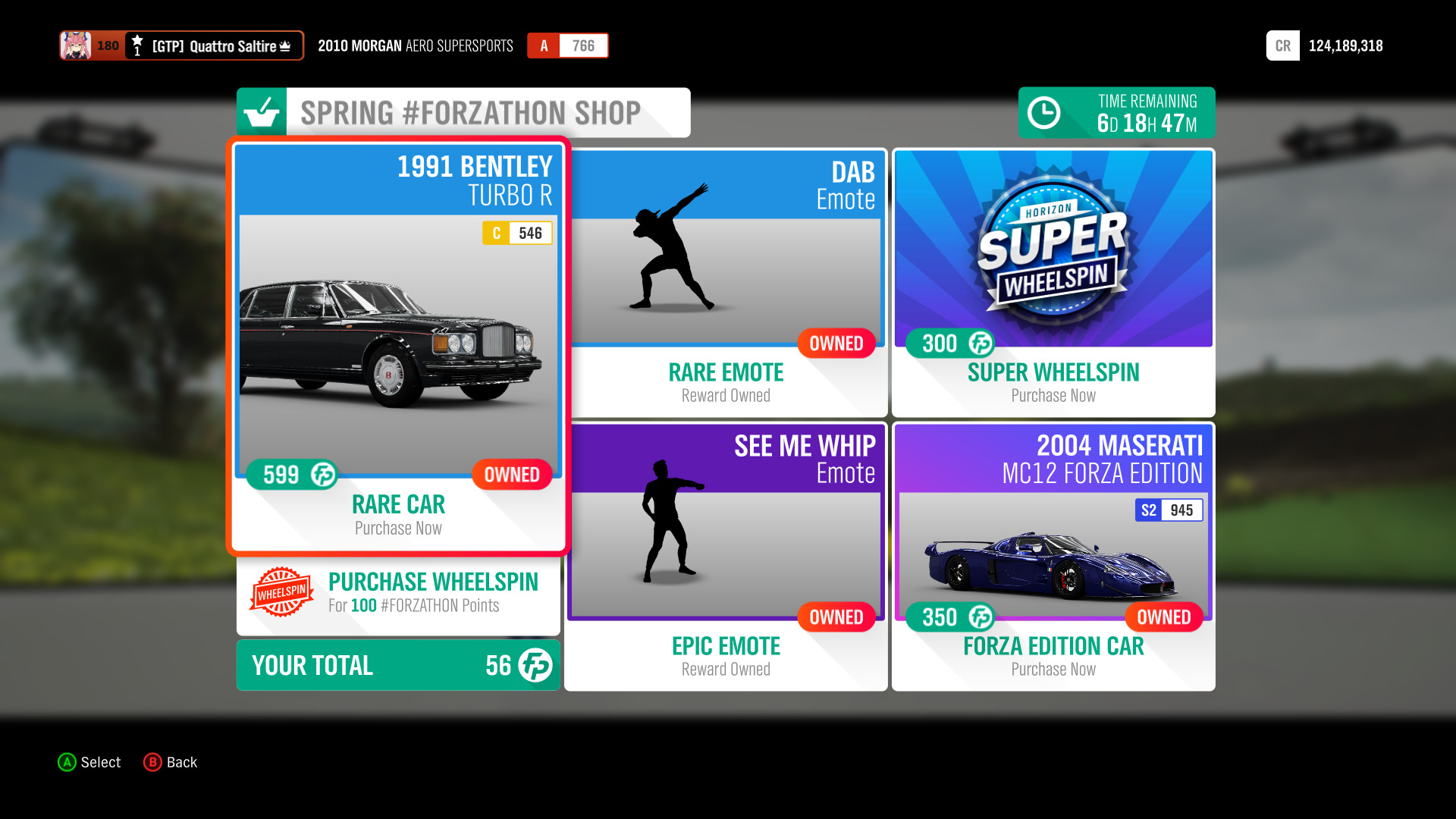Viewport: 1456px width, 819px height.
Task: Open the Dab Emote reward tile
Action: [726, 282]
